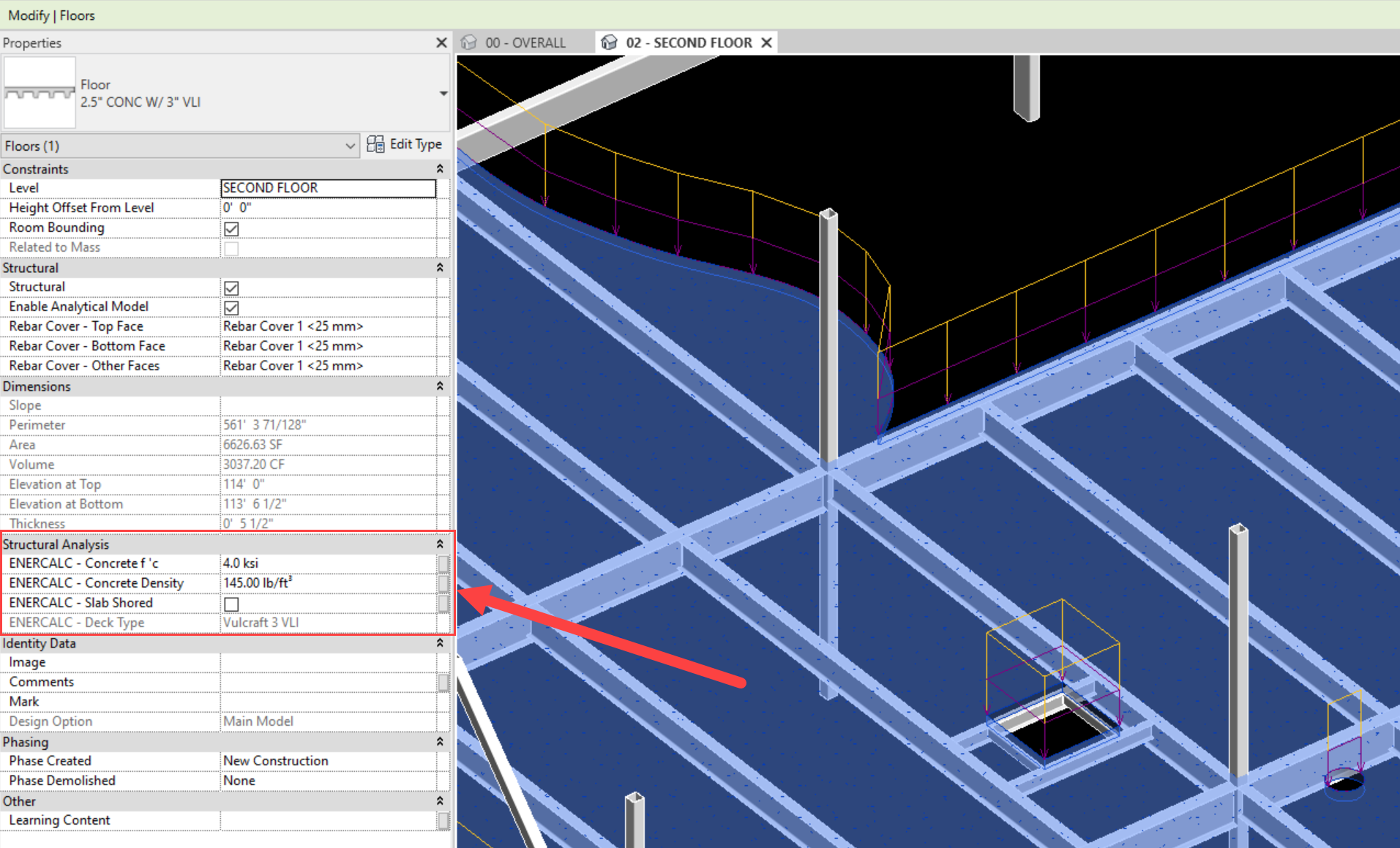Viewport: 1400px width, 848px height.
Task: Open the Floors (1) filter dropdown
Action: click(x=350, y=146)
